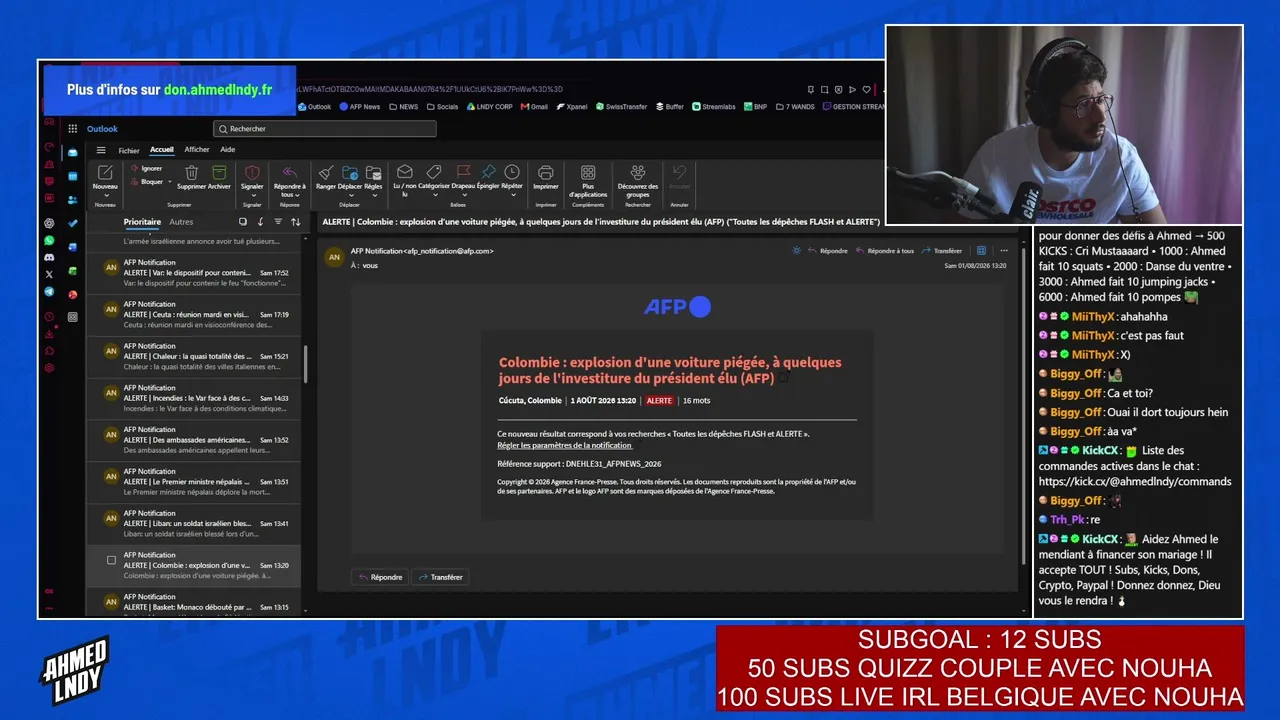Click the Déplacer folder icon
1280x720 pixels.
350,173
